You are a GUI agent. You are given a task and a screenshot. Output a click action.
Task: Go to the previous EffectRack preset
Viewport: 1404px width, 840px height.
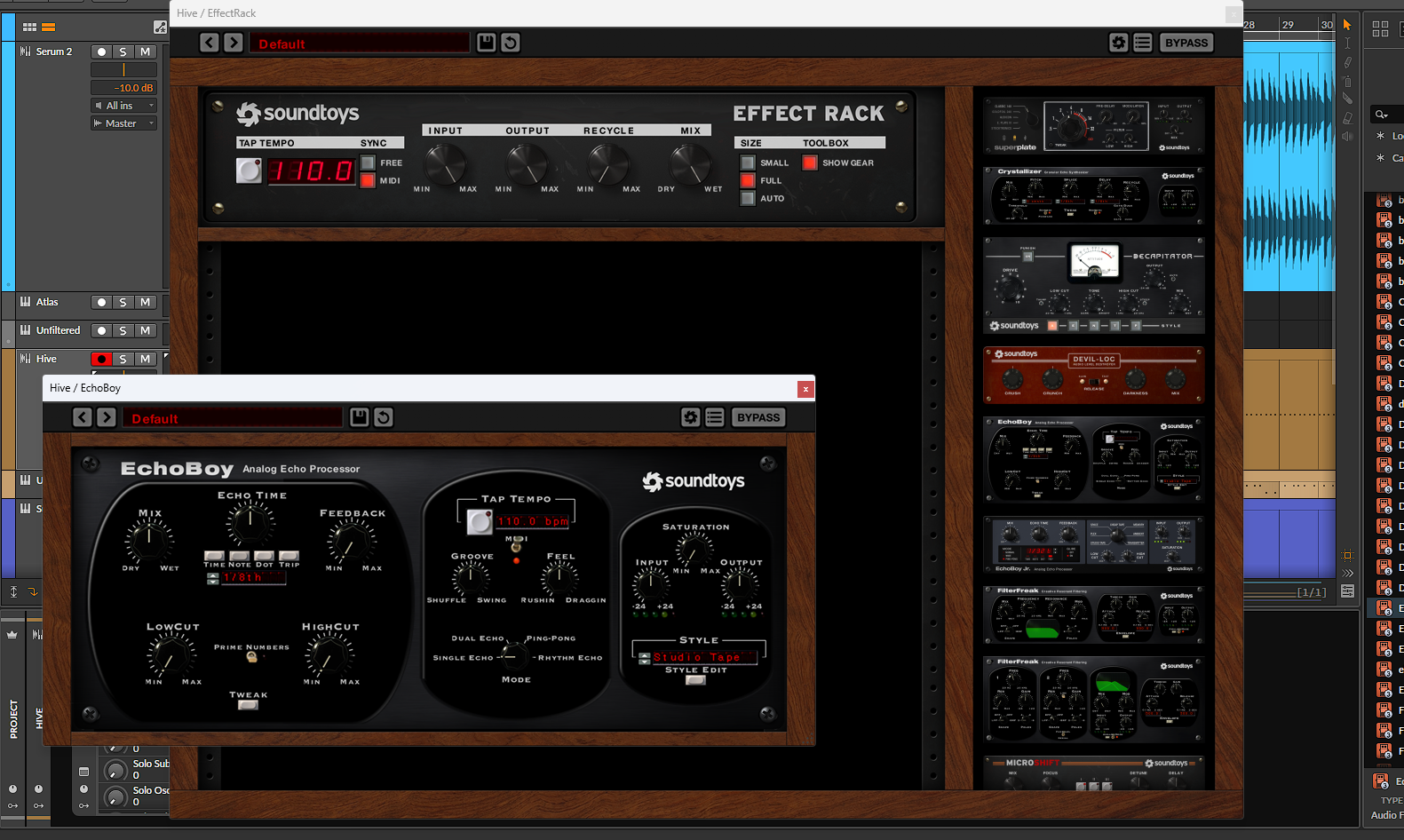pyautogui.click(x=210, y=43)
